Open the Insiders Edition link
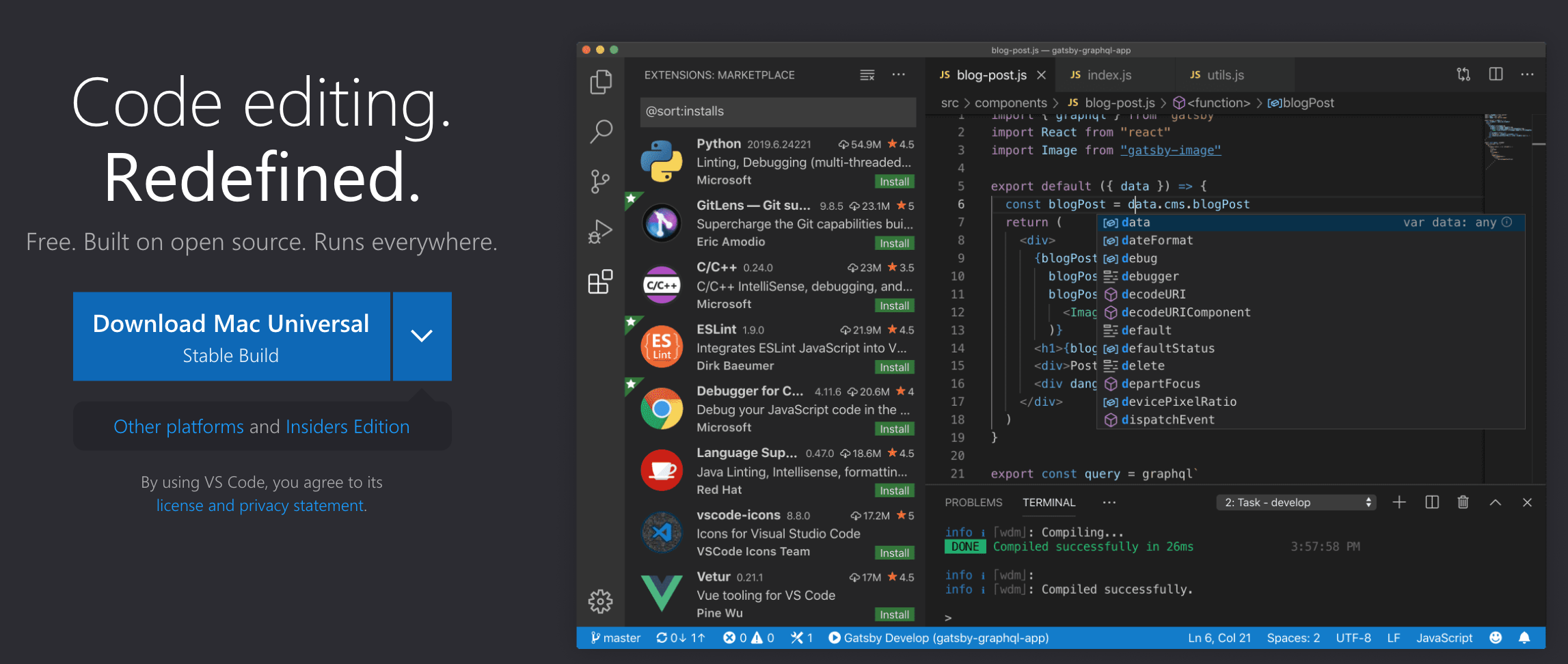1568x664 pixels. coord(347,427)
